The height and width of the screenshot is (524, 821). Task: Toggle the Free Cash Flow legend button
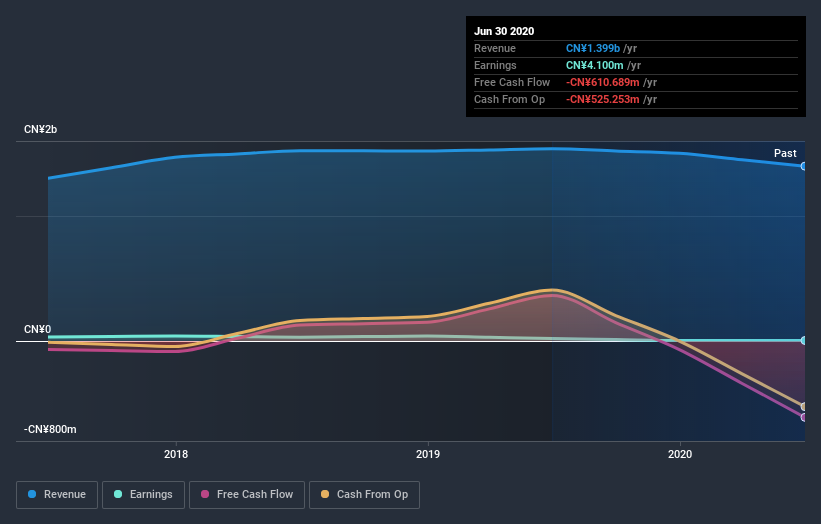click(x=247, y=495)
